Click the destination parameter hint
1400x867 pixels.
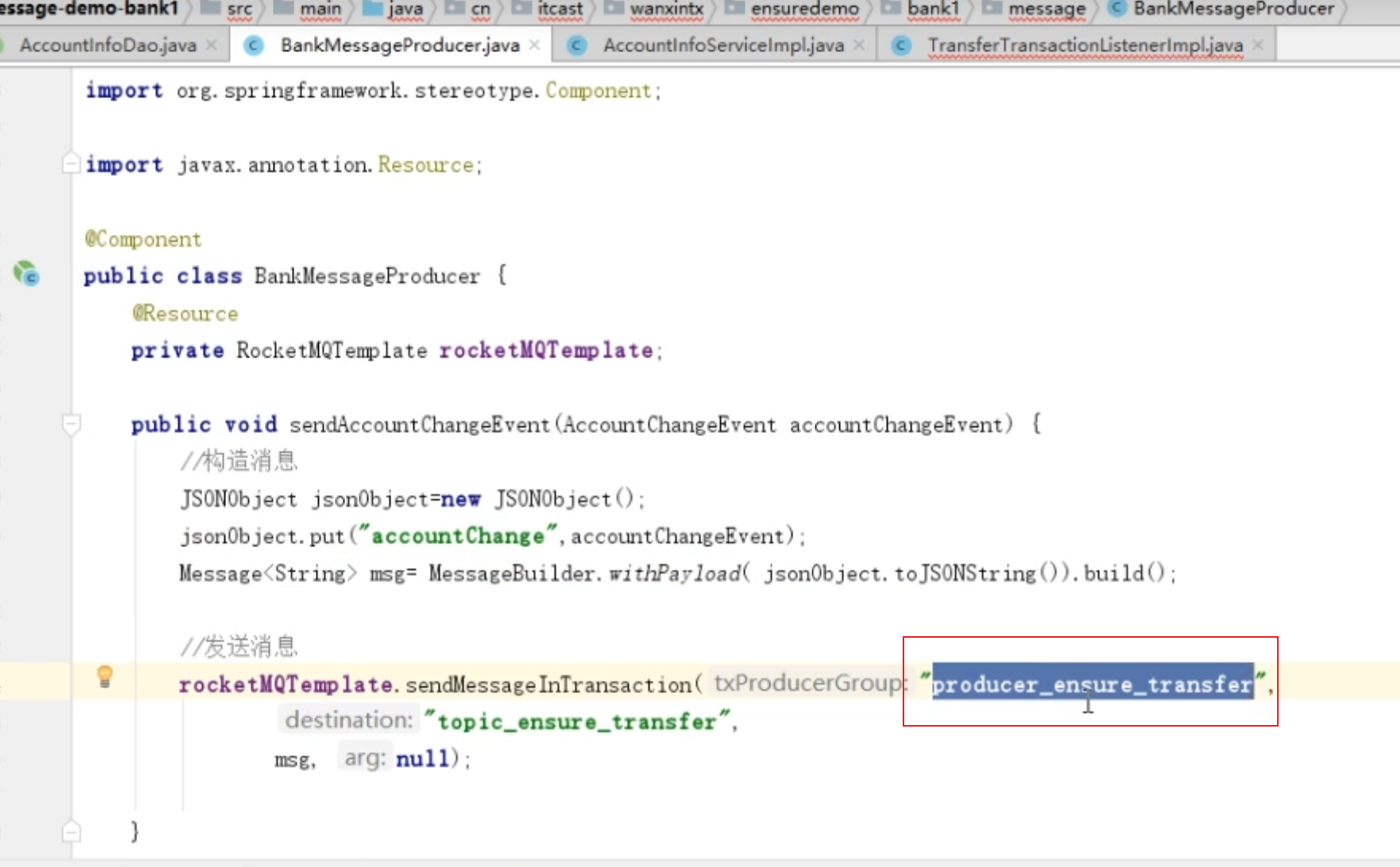pyautogui.click(x=349, y=720)
